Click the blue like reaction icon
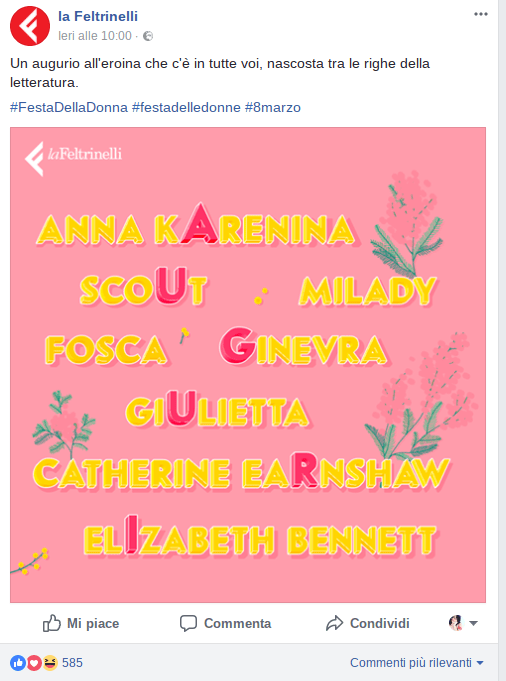Screen dimensions: 506x681 click(x=18, y=663)
